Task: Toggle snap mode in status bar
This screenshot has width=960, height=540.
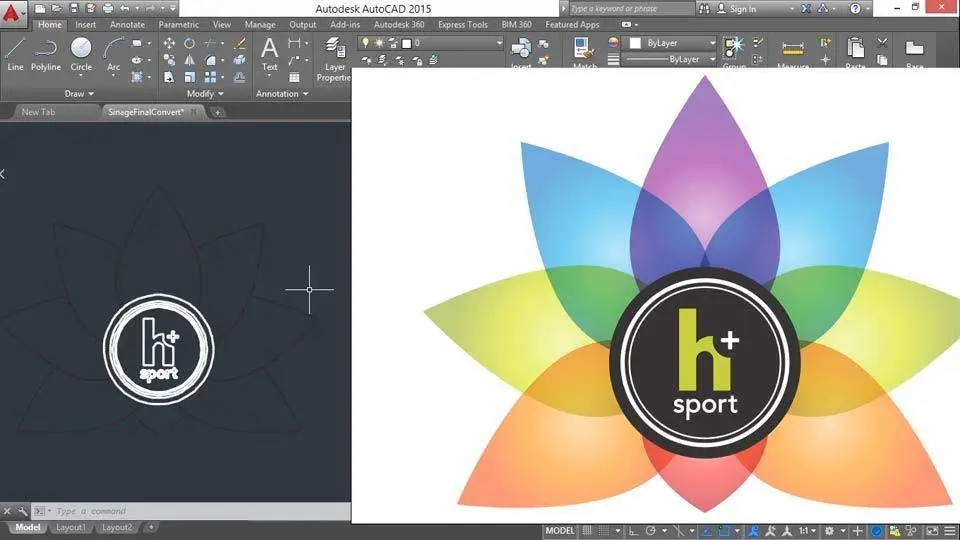Action: 603,531
